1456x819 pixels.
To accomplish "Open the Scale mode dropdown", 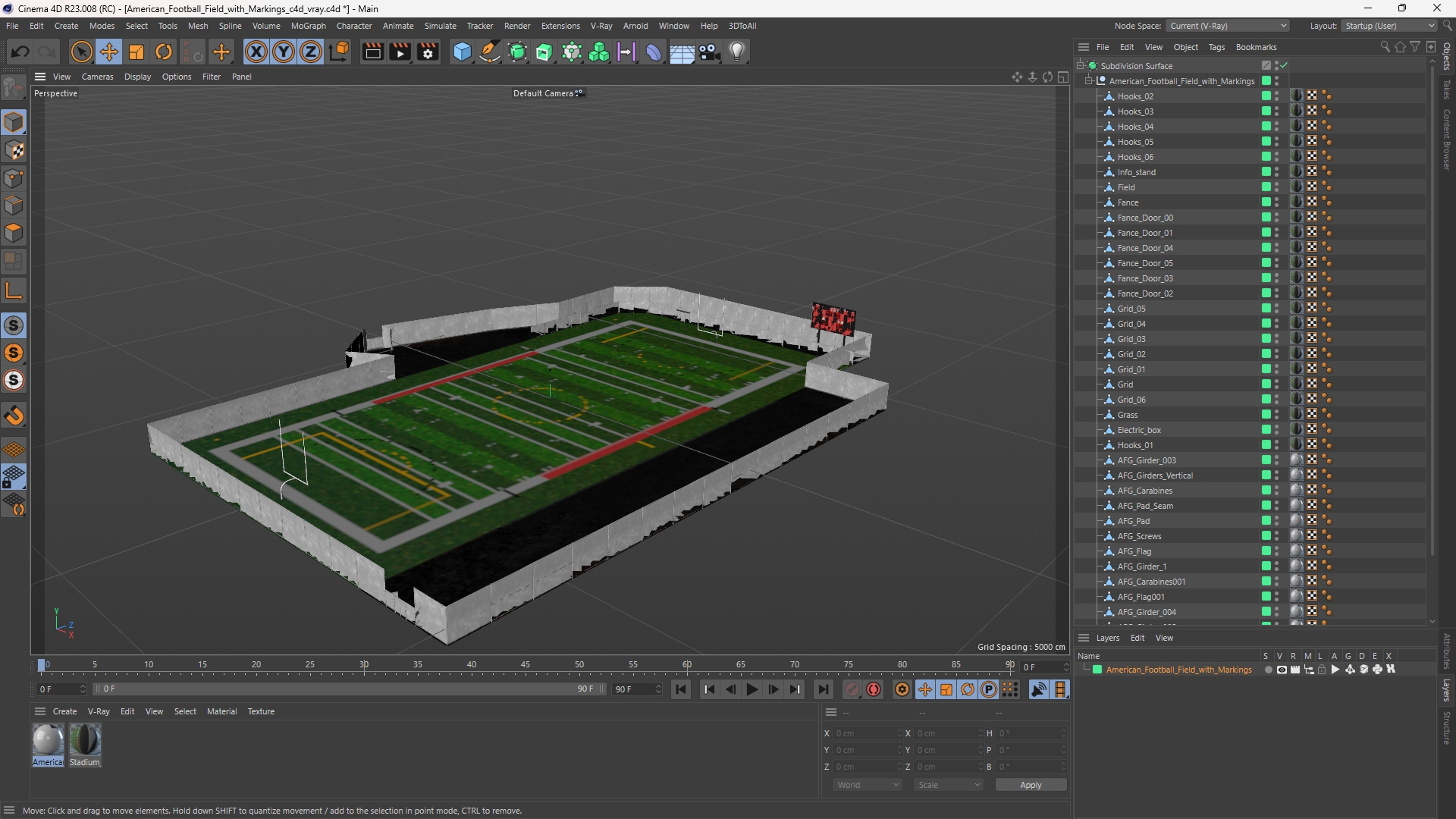I will click(x=949, y=785).
